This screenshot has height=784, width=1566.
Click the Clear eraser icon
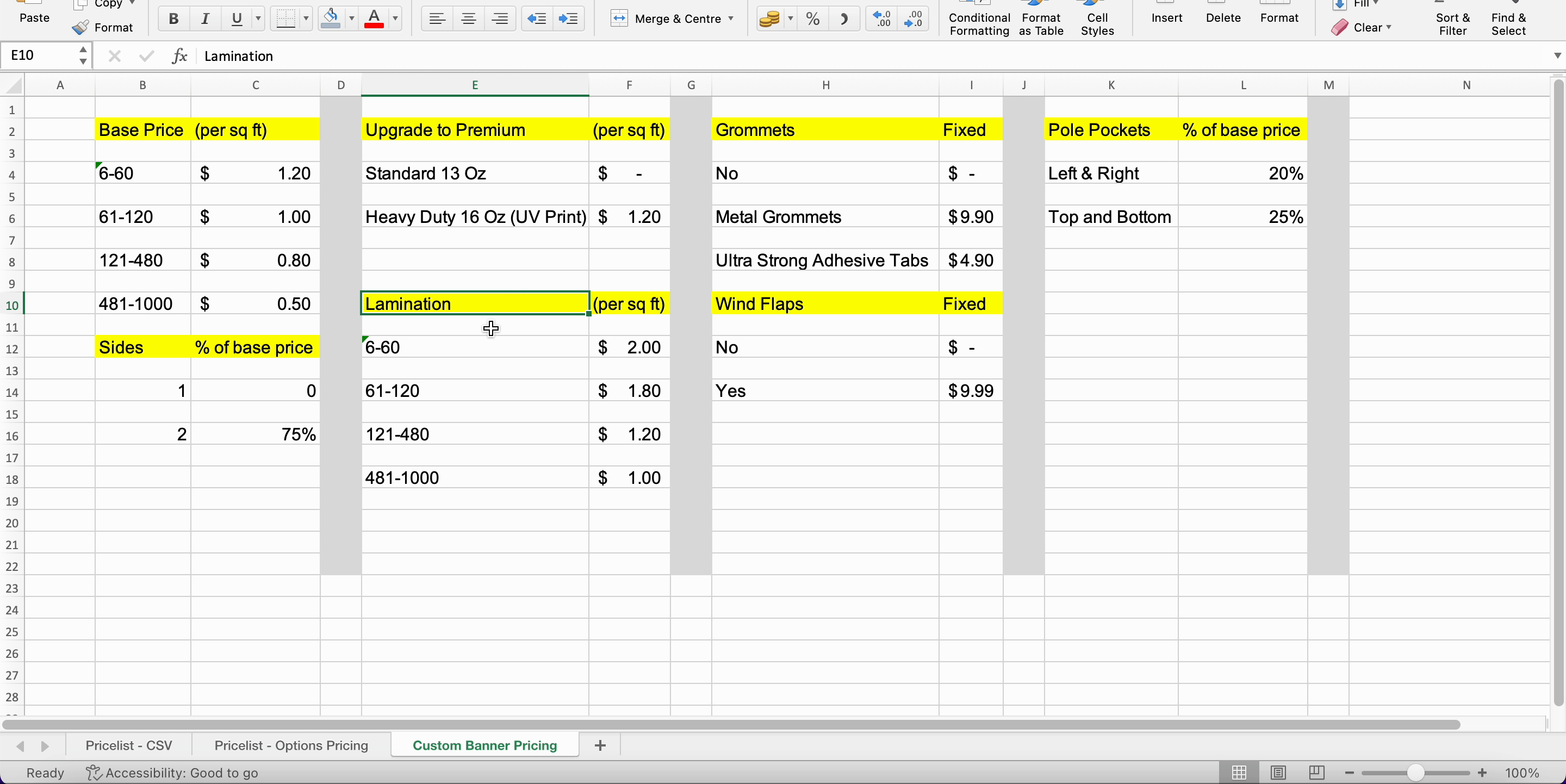click(x=1339, y=27)
